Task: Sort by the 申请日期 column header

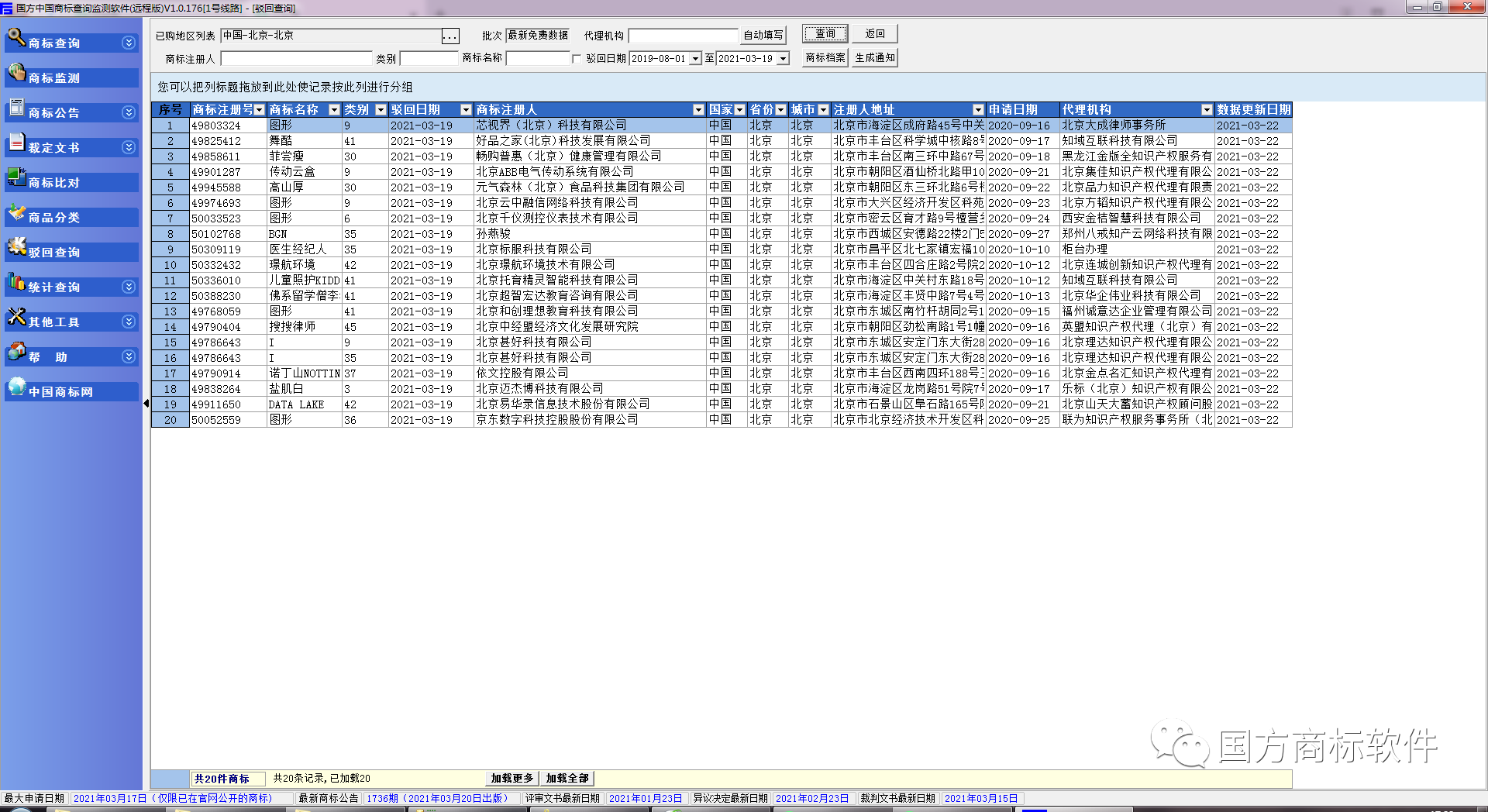Action: [x=1022, y=110]
